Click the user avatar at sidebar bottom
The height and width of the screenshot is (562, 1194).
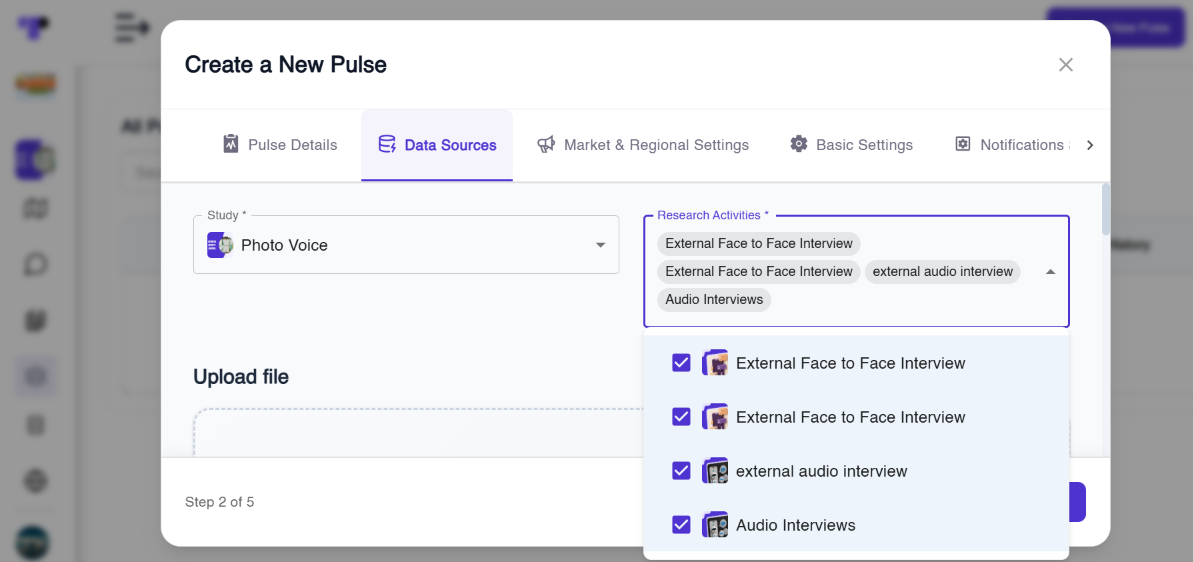tap(33, 542)
